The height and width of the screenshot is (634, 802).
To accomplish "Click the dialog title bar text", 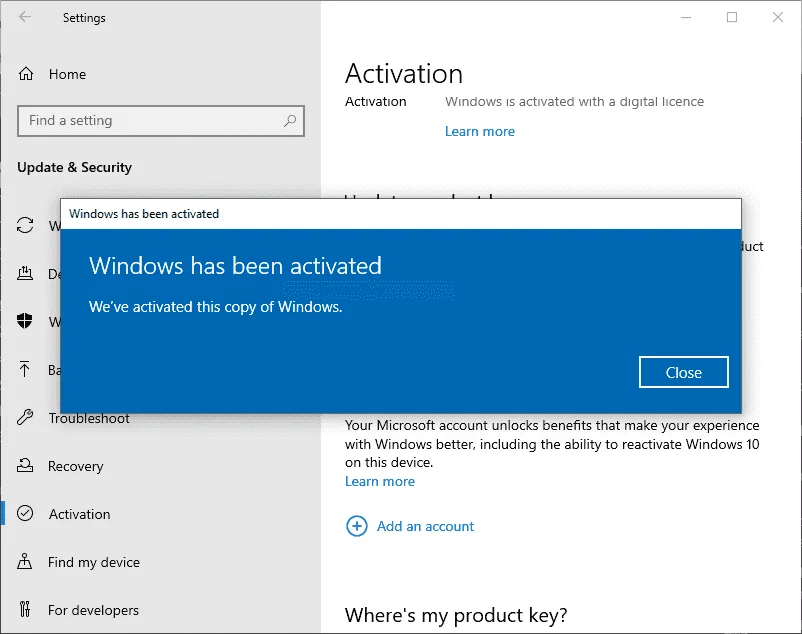I will pos(144,214).
